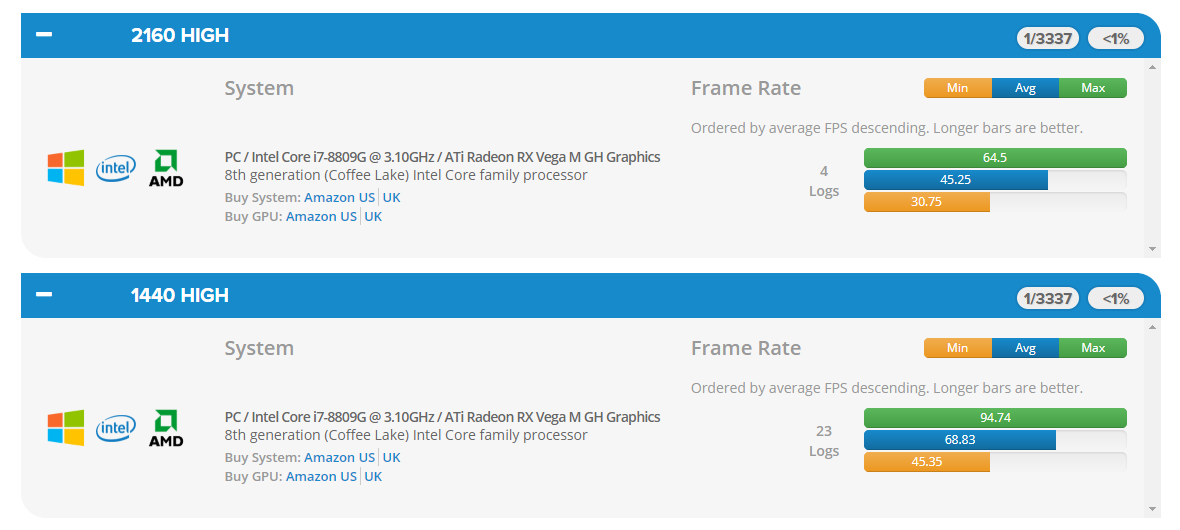The image size is (1180, 530).
Task: Toggle Avg frame rate in 2160 HIGH panel
Action: coord(1025,88)
